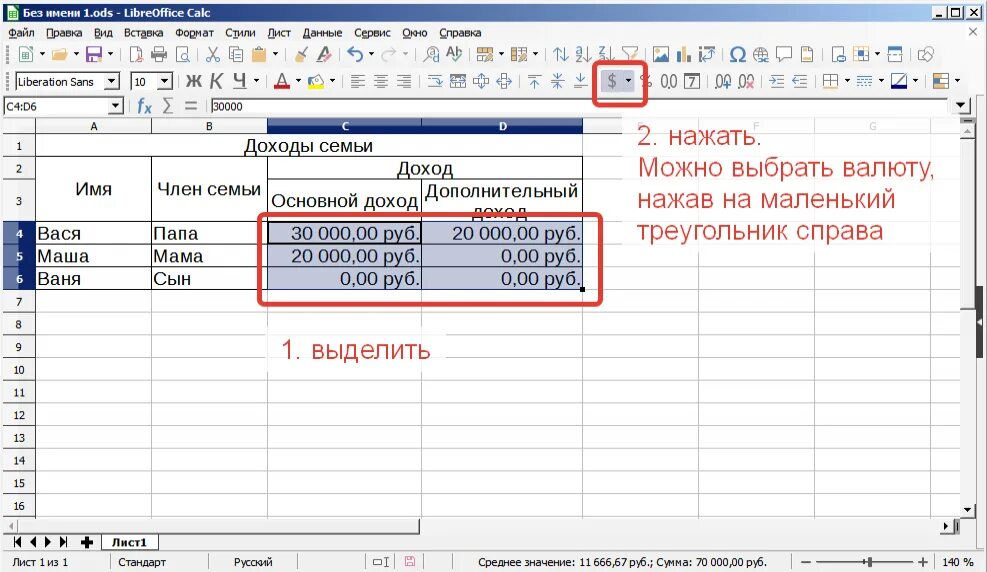Open Function Wizard fx icon
This screenshot has height=572, width=987.
[144, 106]
